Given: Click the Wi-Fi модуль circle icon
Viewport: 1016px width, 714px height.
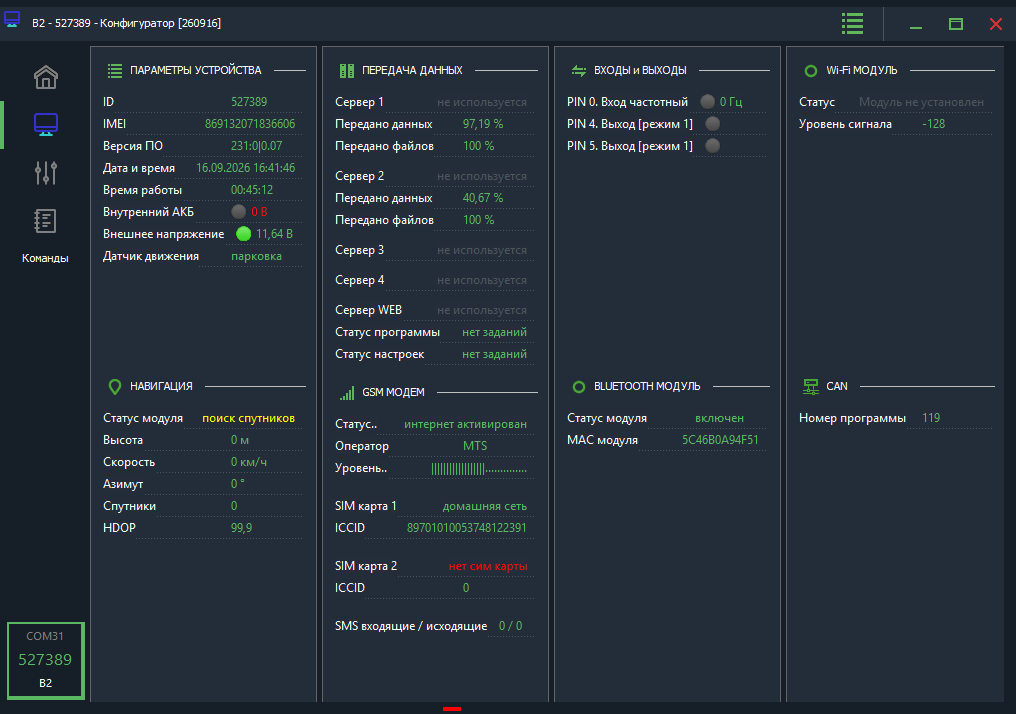Looking at the screenshot, I should tap(811, 71).
